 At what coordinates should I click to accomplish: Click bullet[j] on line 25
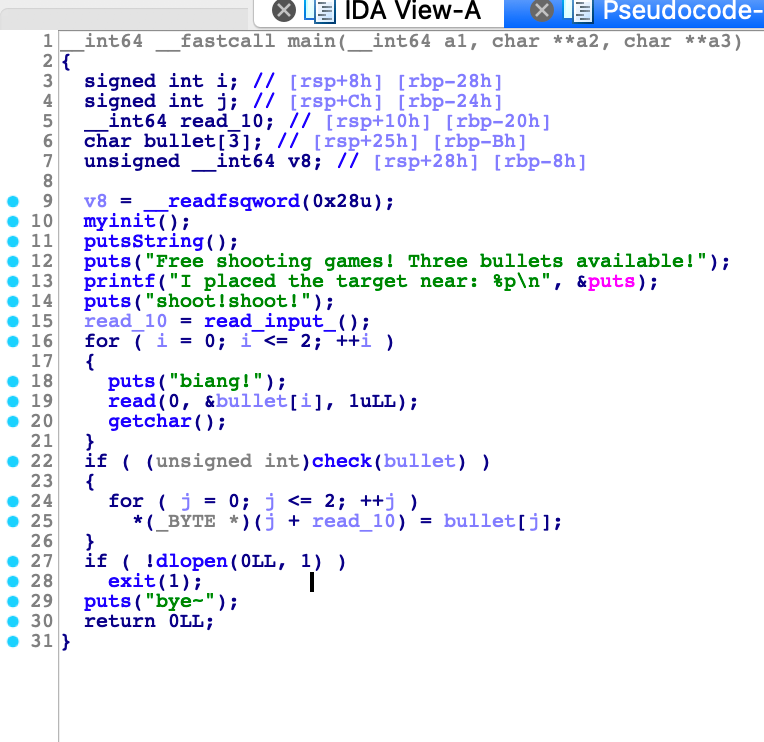[497, 521]
